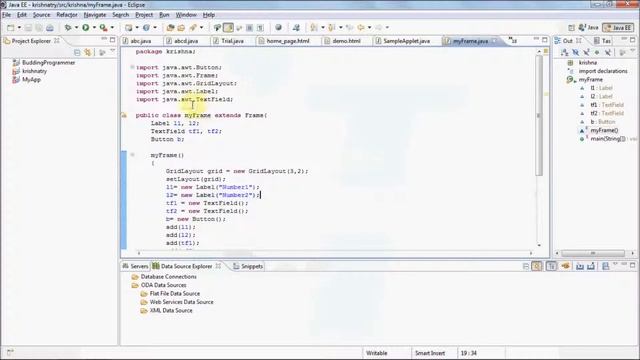Image resolution: width=640 pixels, height=360 pixels.
Task: Click the External Tools run icon
Action: click(103, 28)
